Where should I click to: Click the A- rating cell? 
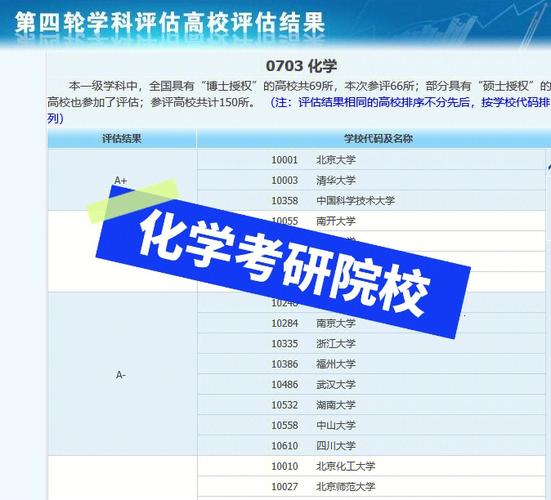pos(122,375)
